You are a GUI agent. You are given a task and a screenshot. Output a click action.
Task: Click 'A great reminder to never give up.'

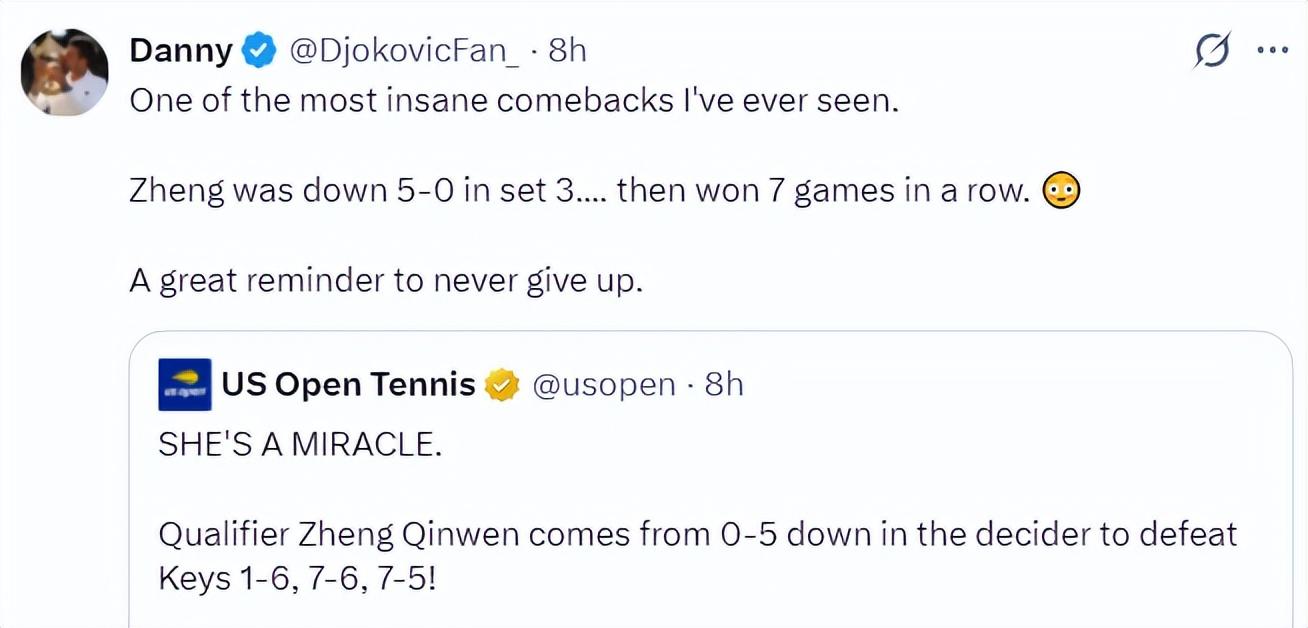tap(385, 280)
